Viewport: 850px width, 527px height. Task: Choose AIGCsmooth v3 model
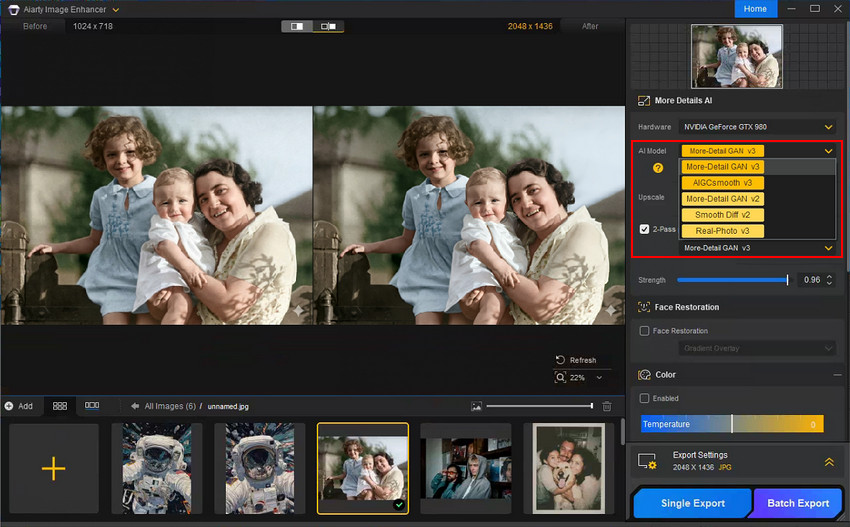[723, 183]
